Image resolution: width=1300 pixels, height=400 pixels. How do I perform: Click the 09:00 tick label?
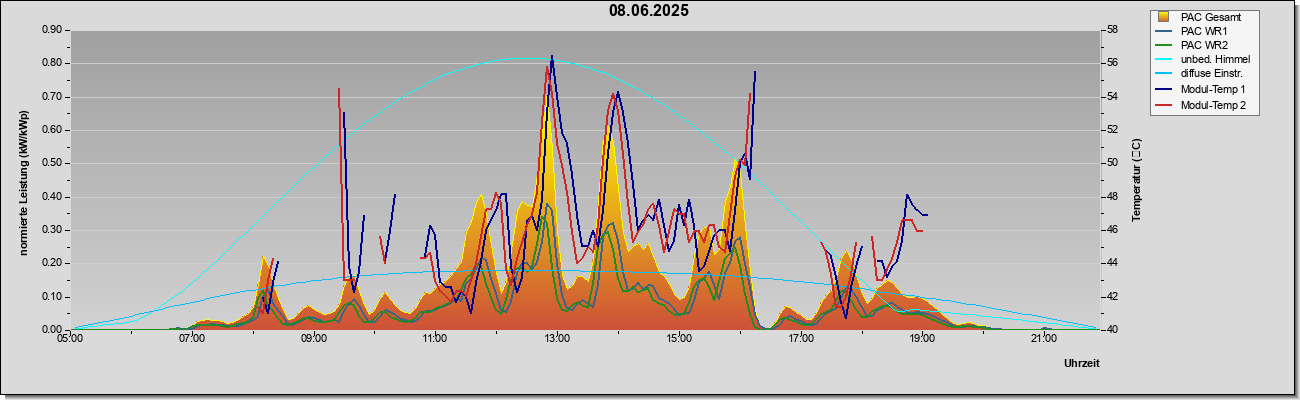tap(314, 338)
